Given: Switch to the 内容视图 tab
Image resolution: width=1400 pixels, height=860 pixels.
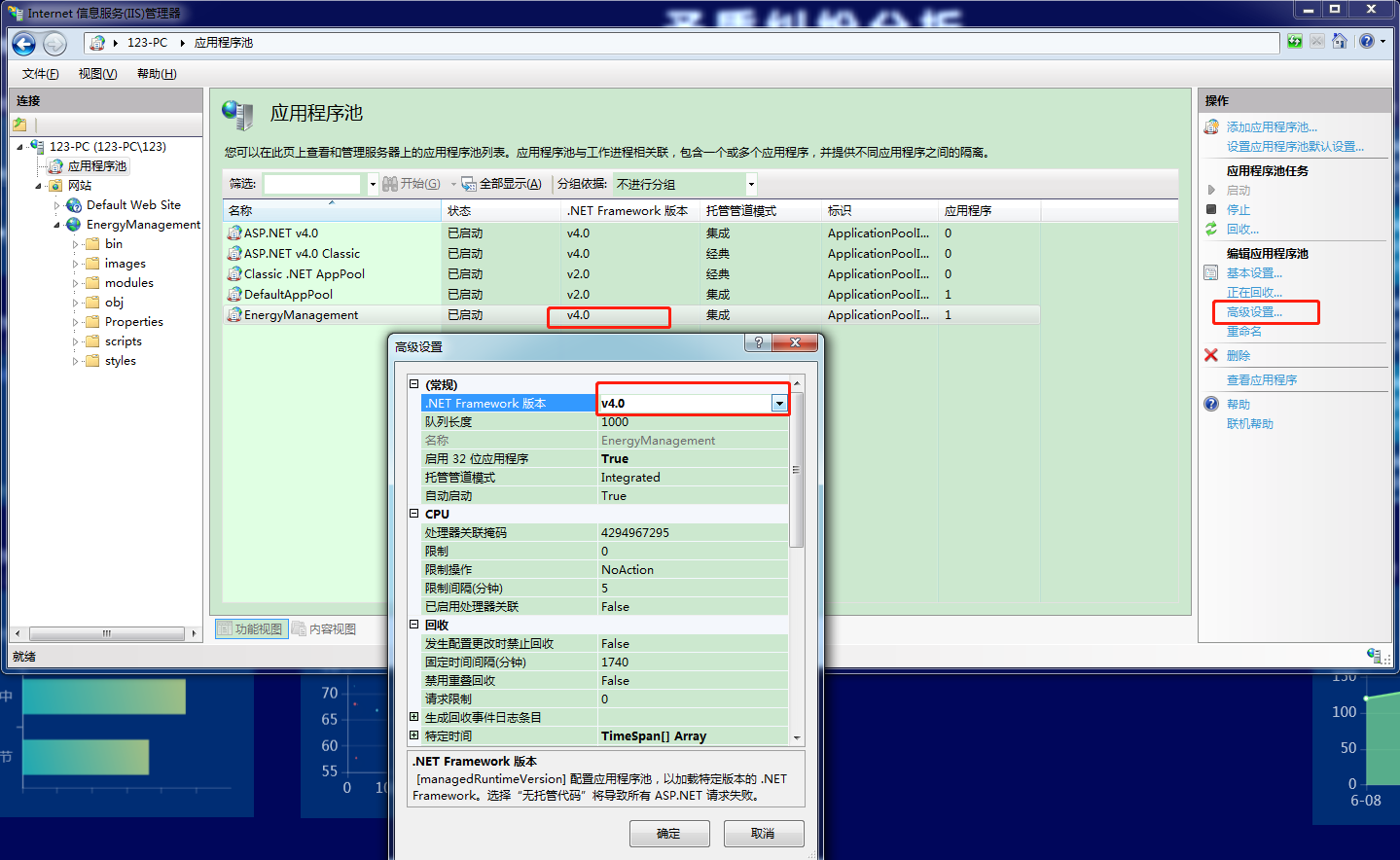Looking at the screenshot, I should [325, 629].
